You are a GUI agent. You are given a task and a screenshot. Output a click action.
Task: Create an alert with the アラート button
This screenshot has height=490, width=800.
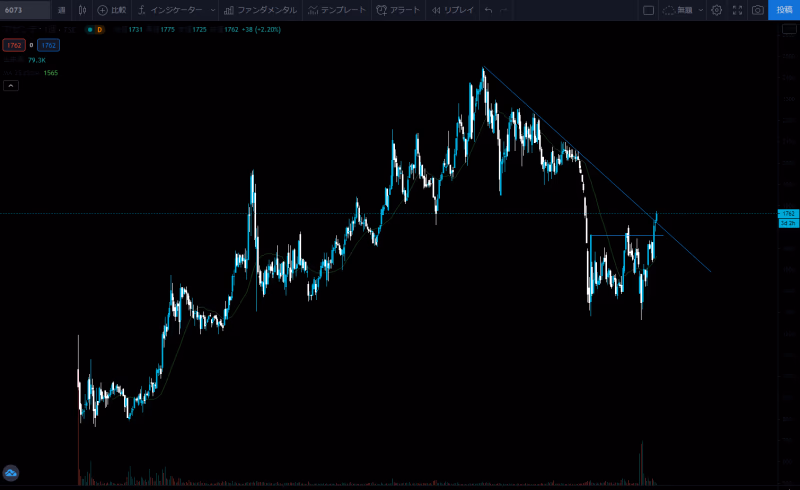(x=397, y=10)
